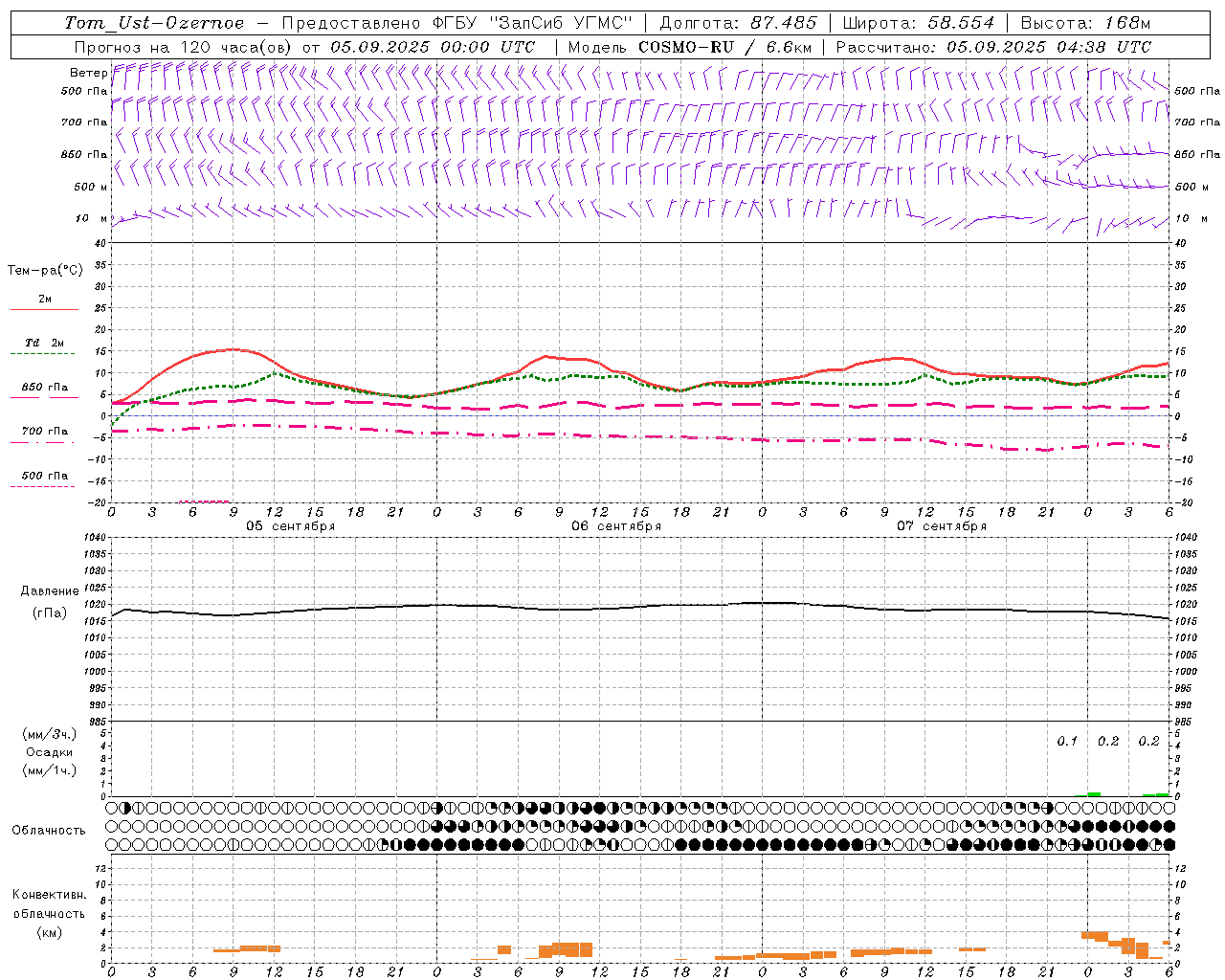Click the left '500 м' wind level label

pyautogui.click(x=91, y=187)
